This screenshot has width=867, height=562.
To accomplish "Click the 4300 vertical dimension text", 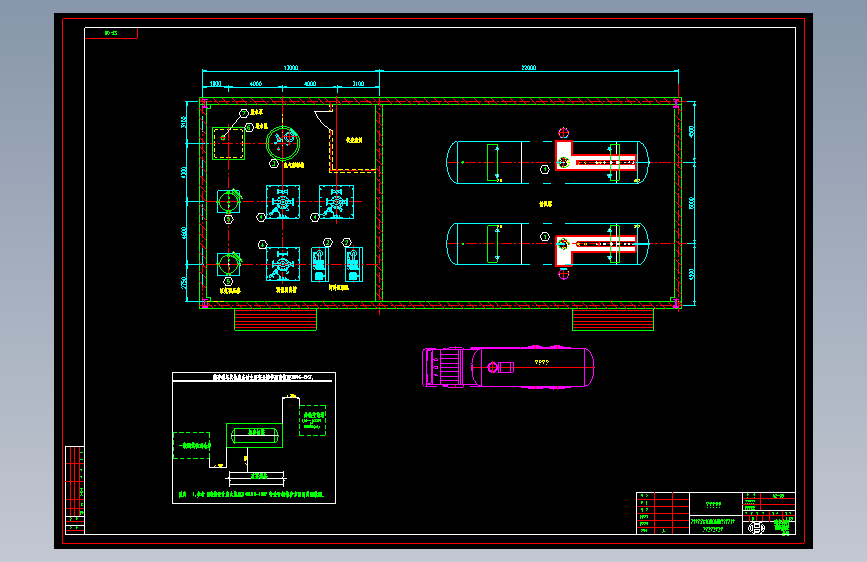I will point(184,173).
